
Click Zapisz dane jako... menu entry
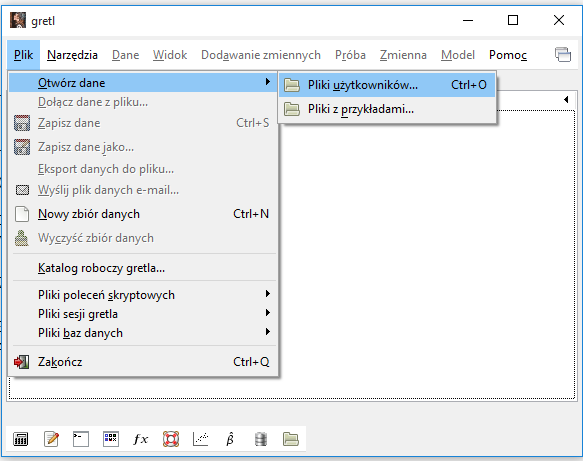tap(143, 147)
